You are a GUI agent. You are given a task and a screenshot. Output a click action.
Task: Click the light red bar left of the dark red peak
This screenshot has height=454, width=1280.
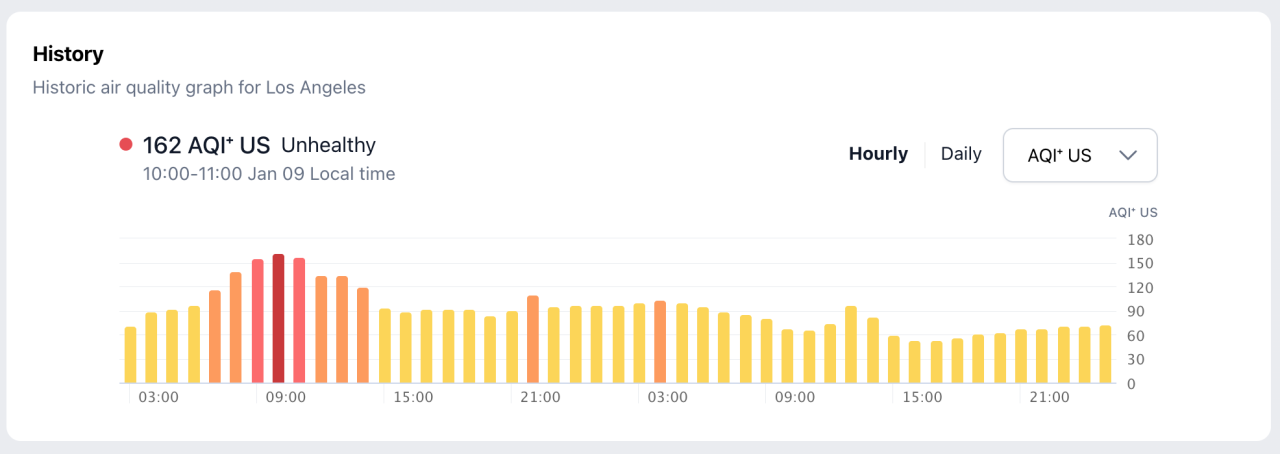(257, 320)
